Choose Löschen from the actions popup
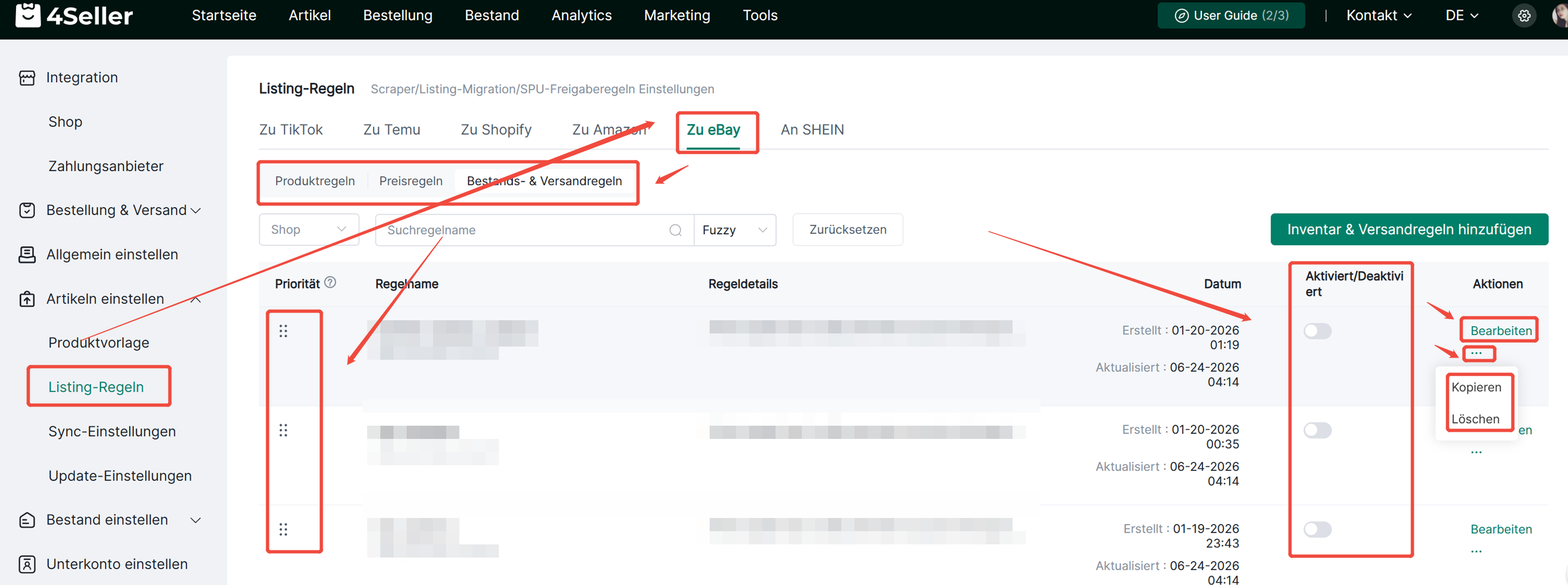 [1475, 419]
